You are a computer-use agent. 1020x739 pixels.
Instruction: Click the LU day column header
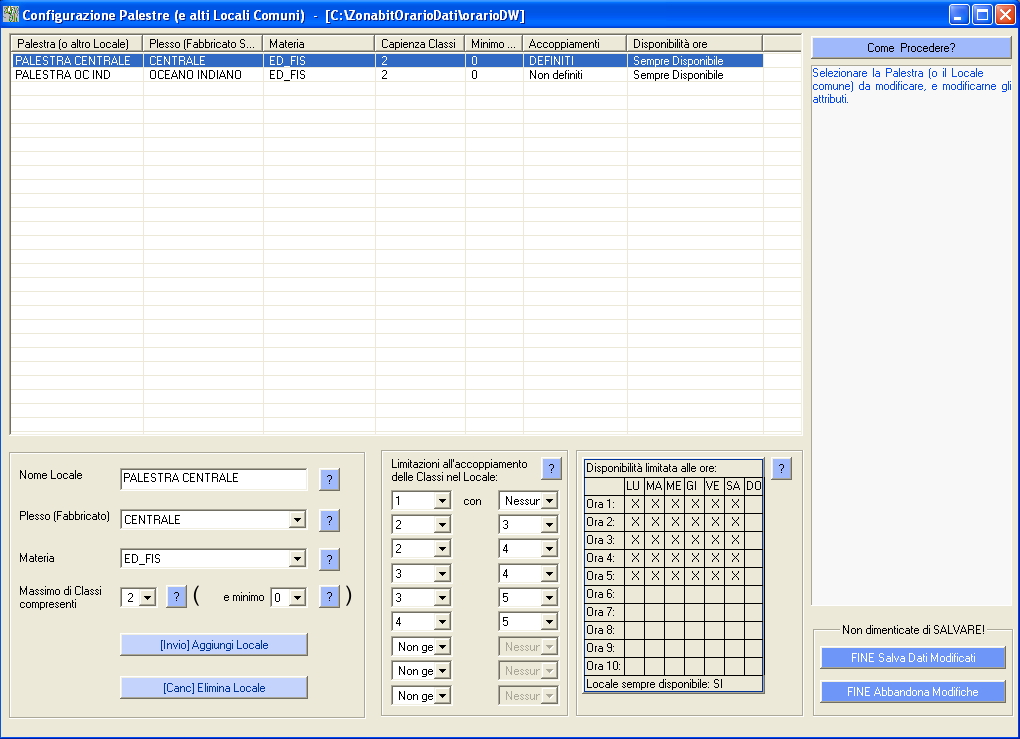click(x=634, y=486)
